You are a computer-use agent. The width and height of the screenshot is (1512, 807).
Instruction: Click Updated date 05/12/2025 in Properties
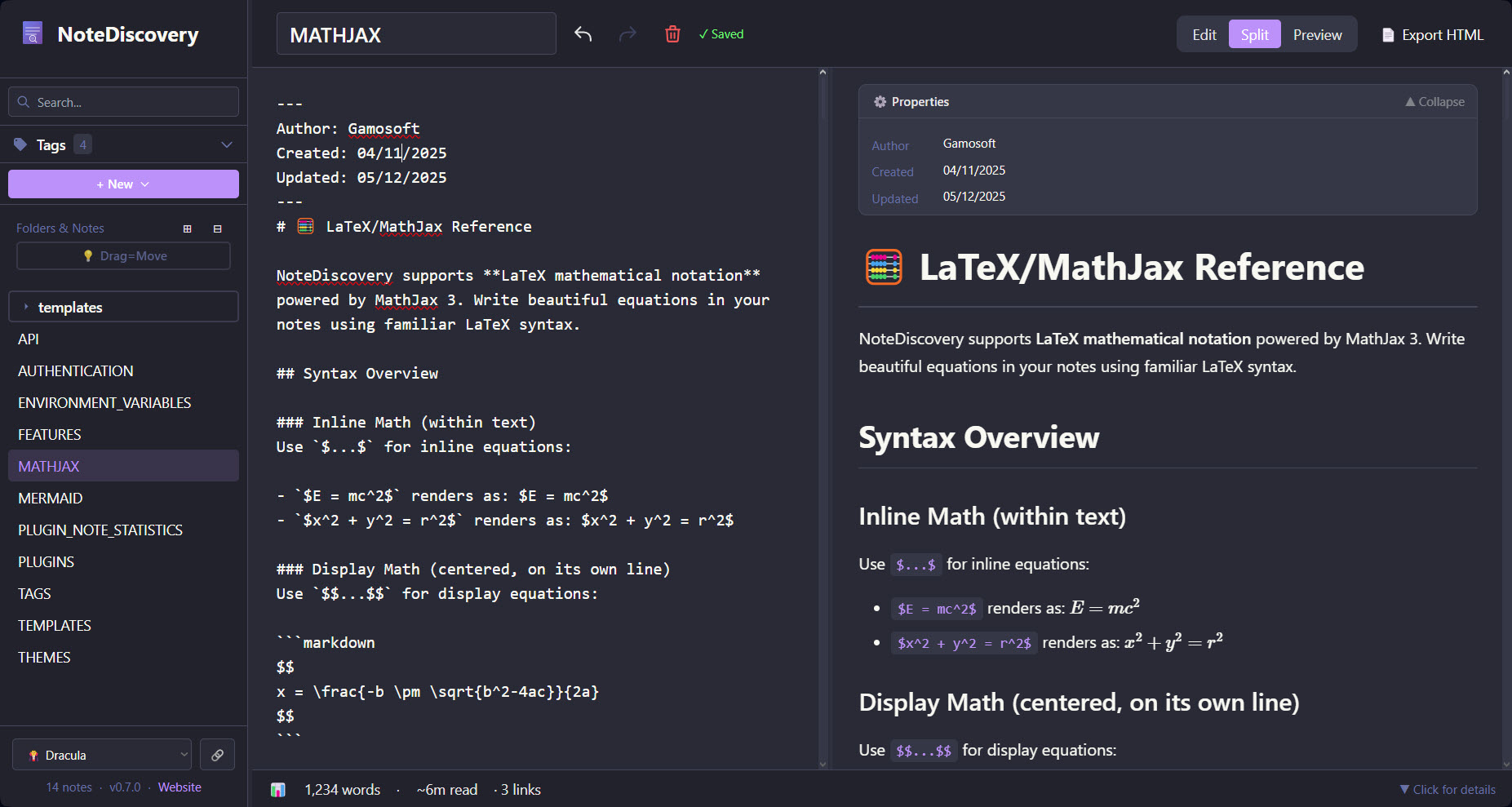[974, 197]
